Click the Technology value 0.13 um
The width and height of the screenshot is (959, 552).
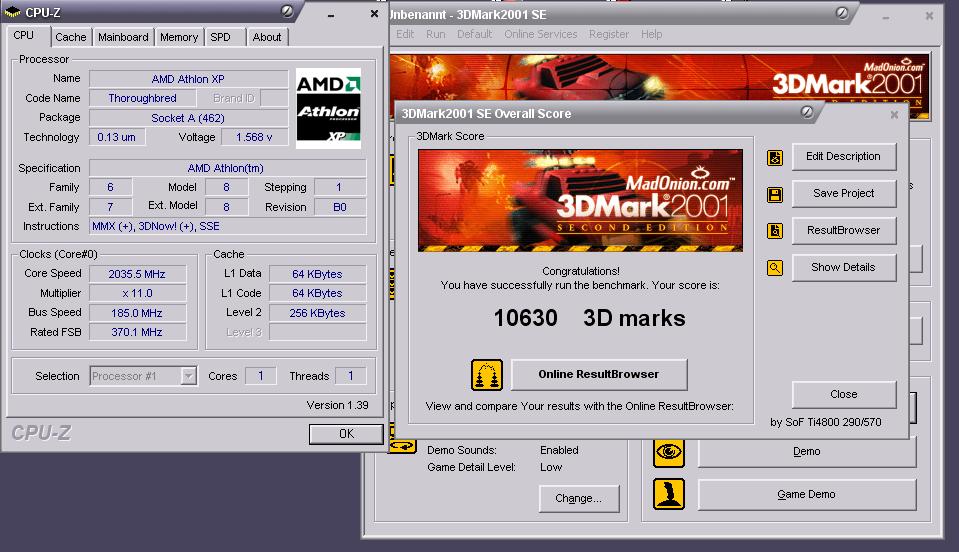tap(117, 137)
